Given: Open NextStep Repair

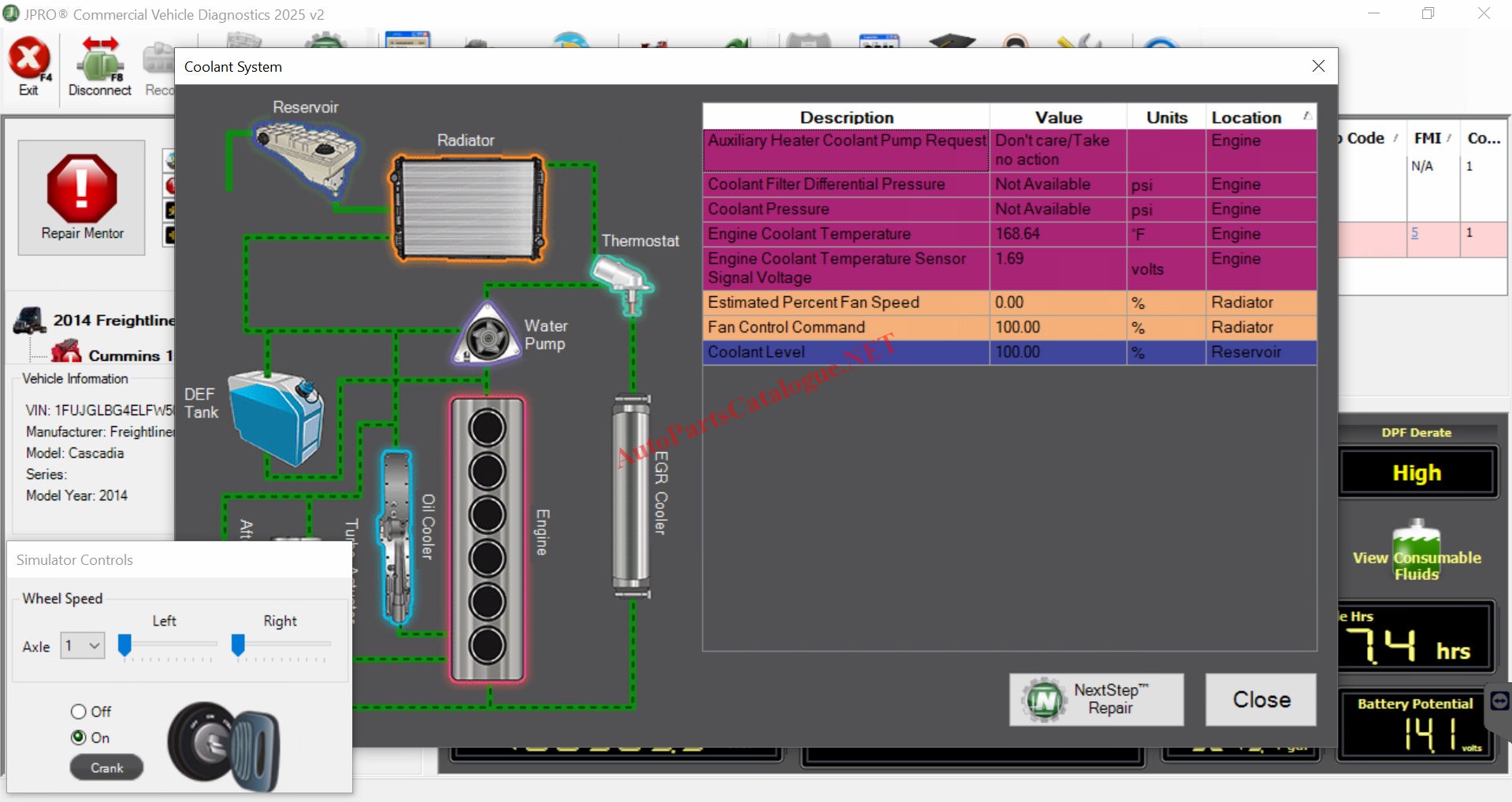Looking at the screenshot, I should coord(1096,699).
